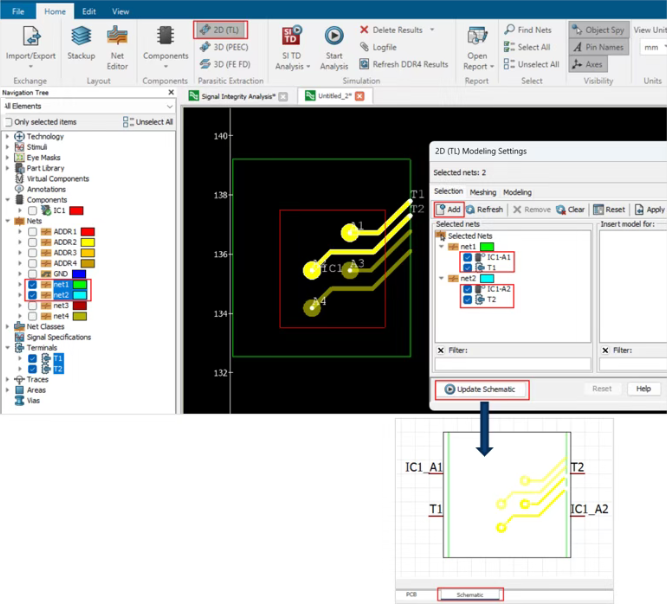Click Refresh in Modeling Settings toolbar
This screenshot has height=607, width=667.
(x=485, y=209)
